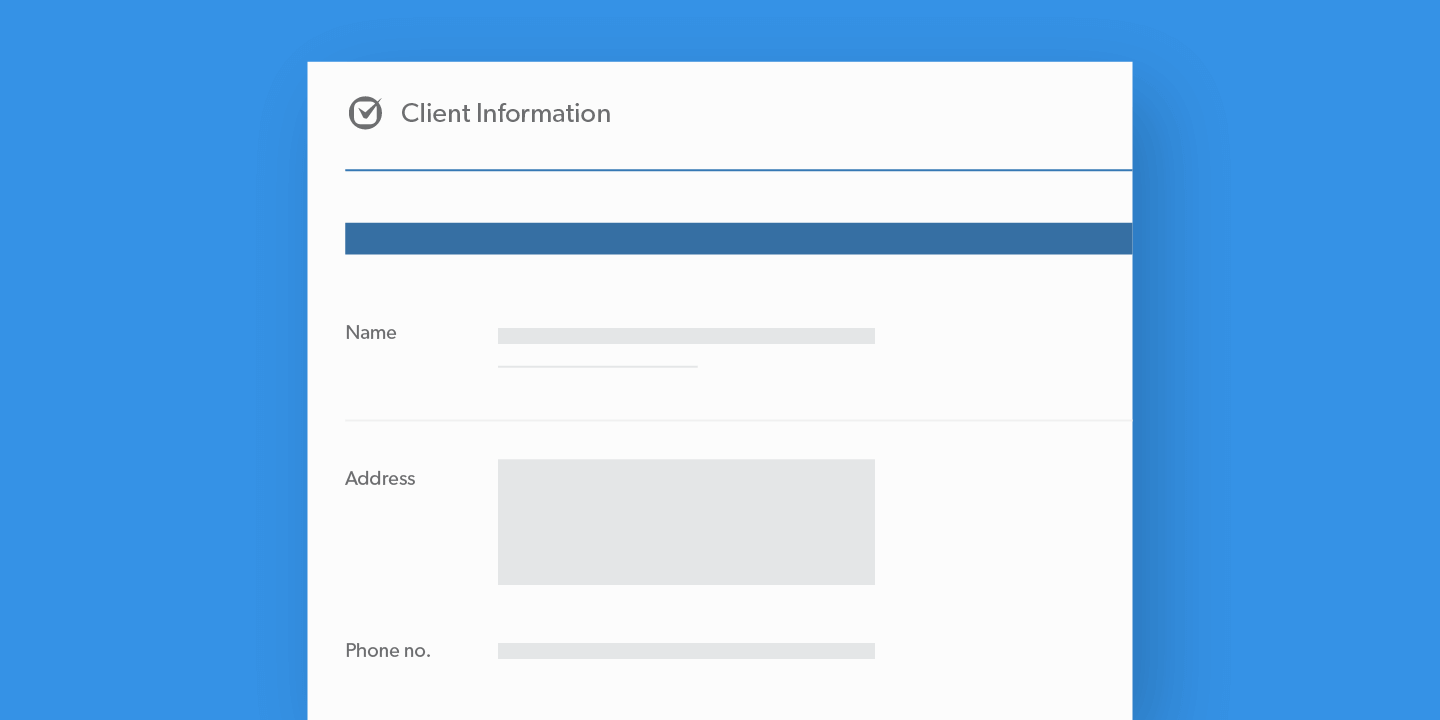Click the Phone no. label
The image size is (1440, 720).
[x=388, y=651]
